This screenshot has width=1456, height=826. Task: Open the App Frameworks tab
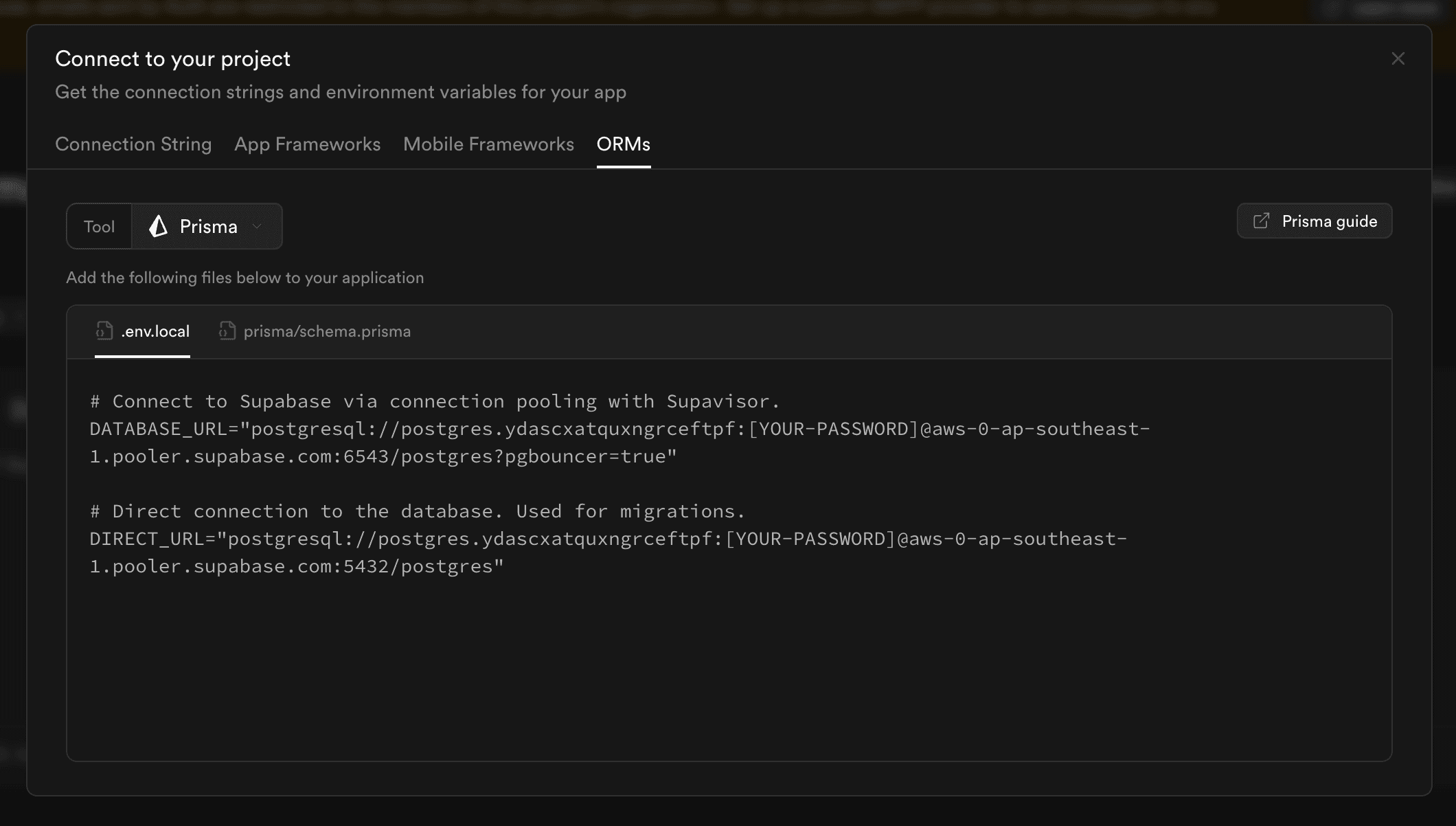pos(307,144)
